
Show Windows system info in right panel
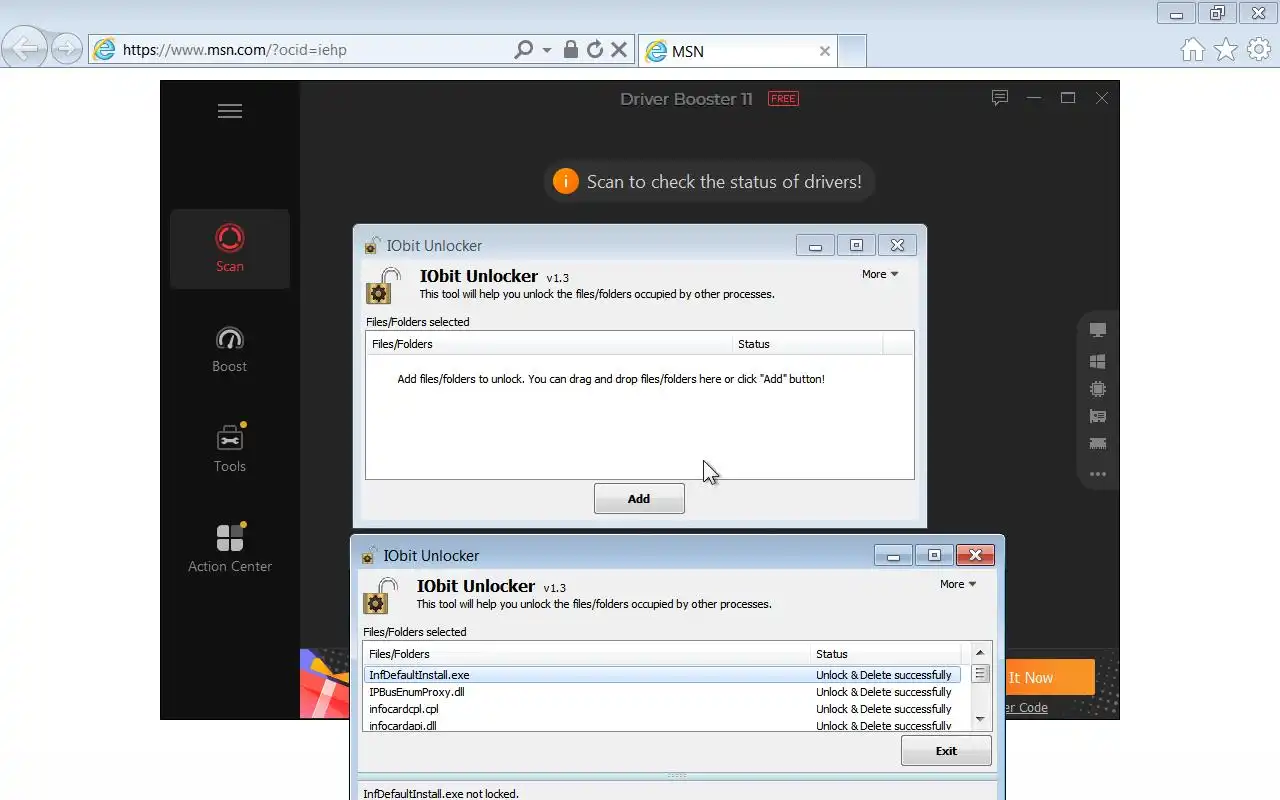click(1098, 361)
